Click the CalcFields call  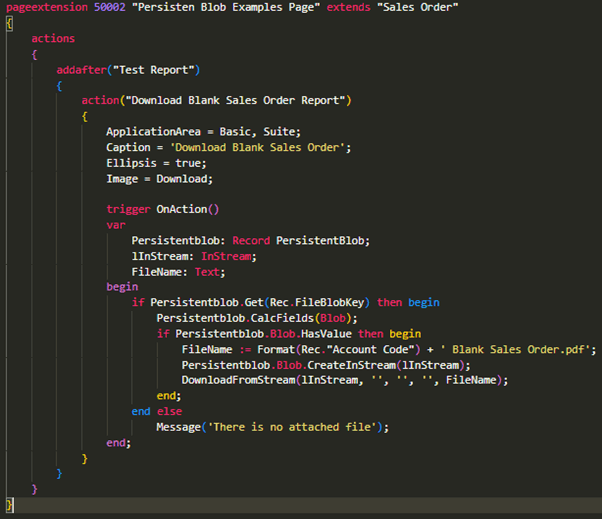coord(282,318)
